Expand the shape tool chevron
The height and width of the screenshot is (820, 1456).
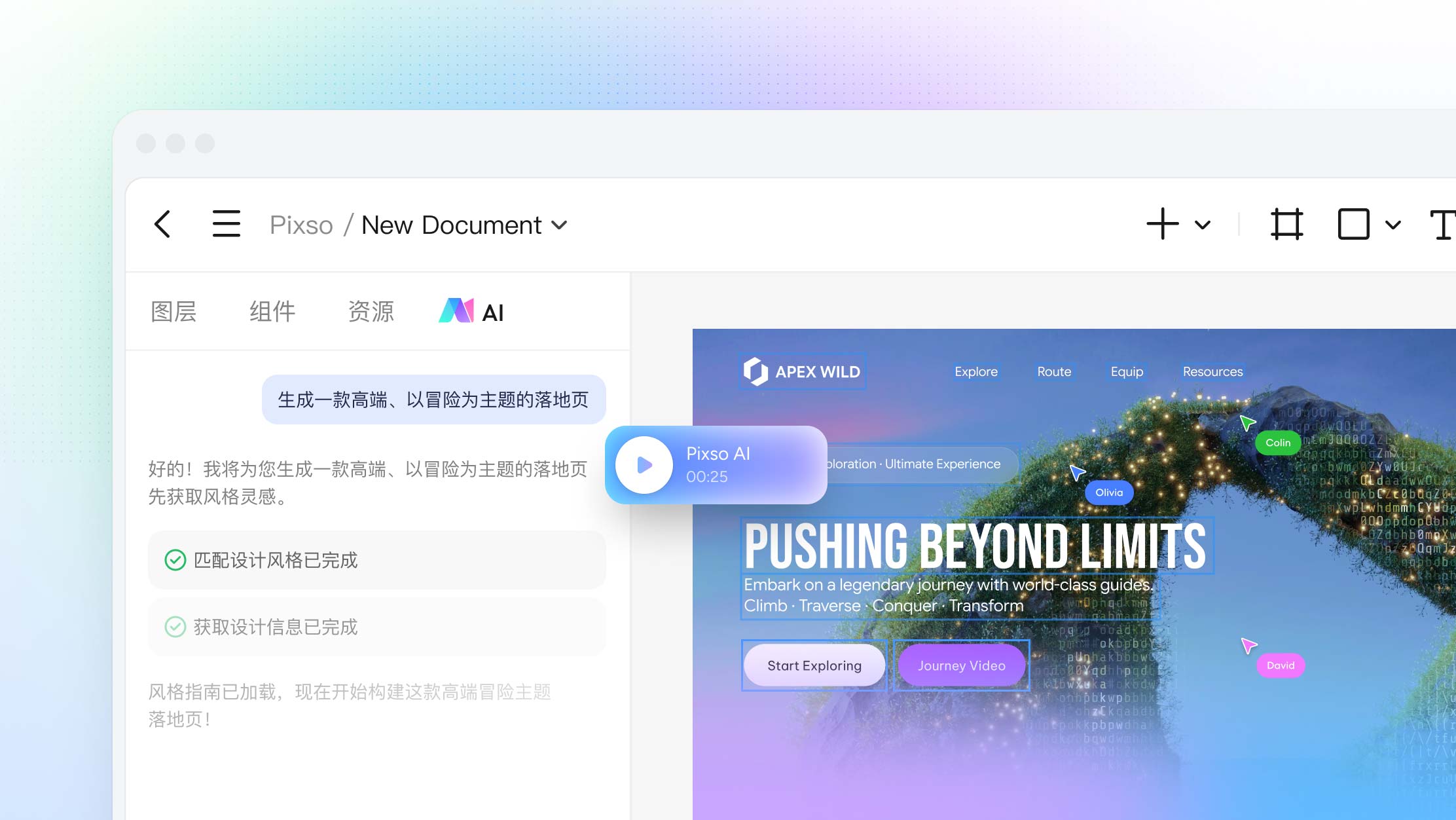point(1393,225)
